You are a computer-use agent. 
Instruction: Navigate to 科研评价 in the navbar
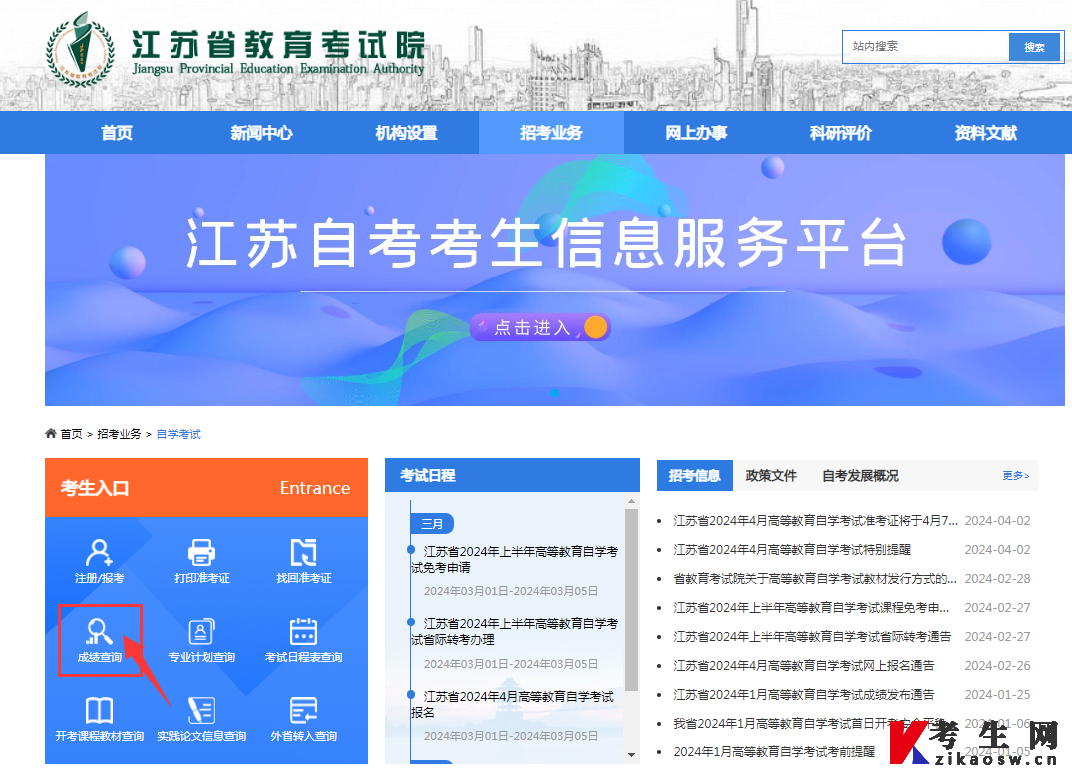[x=840, y=132]
